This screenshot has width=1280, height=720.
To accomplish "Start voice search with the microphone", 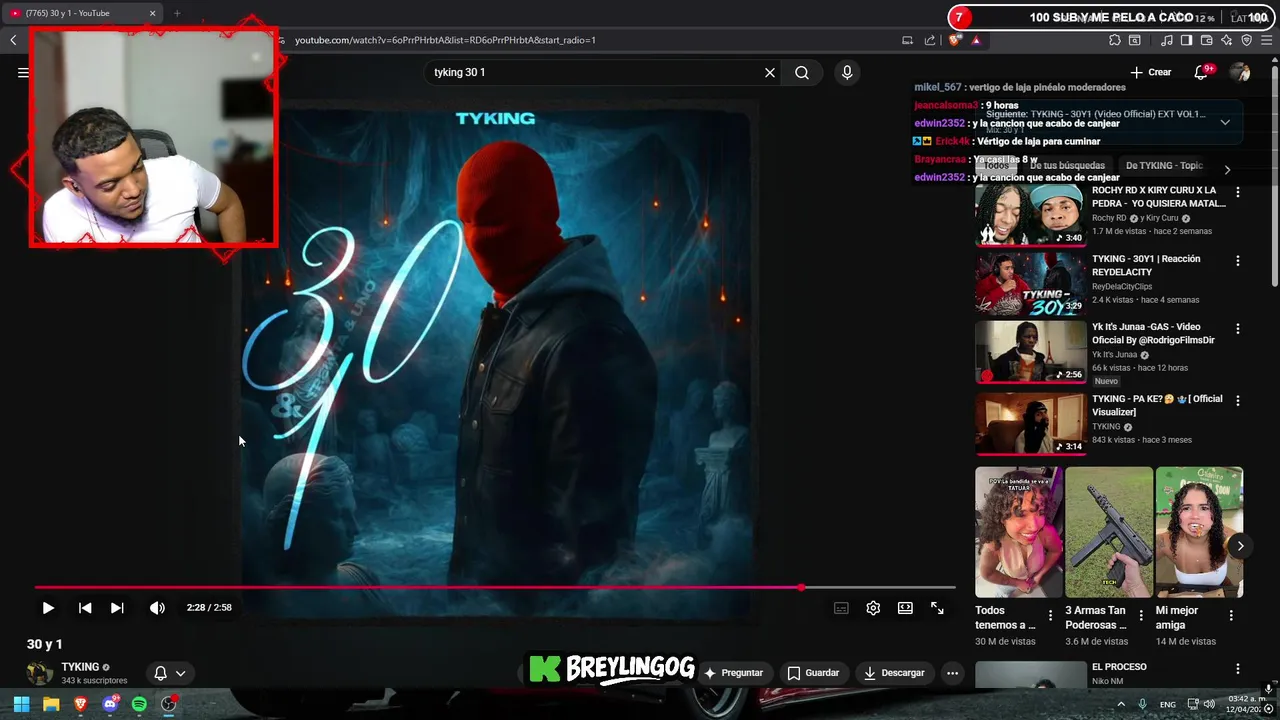I will 847,72.
